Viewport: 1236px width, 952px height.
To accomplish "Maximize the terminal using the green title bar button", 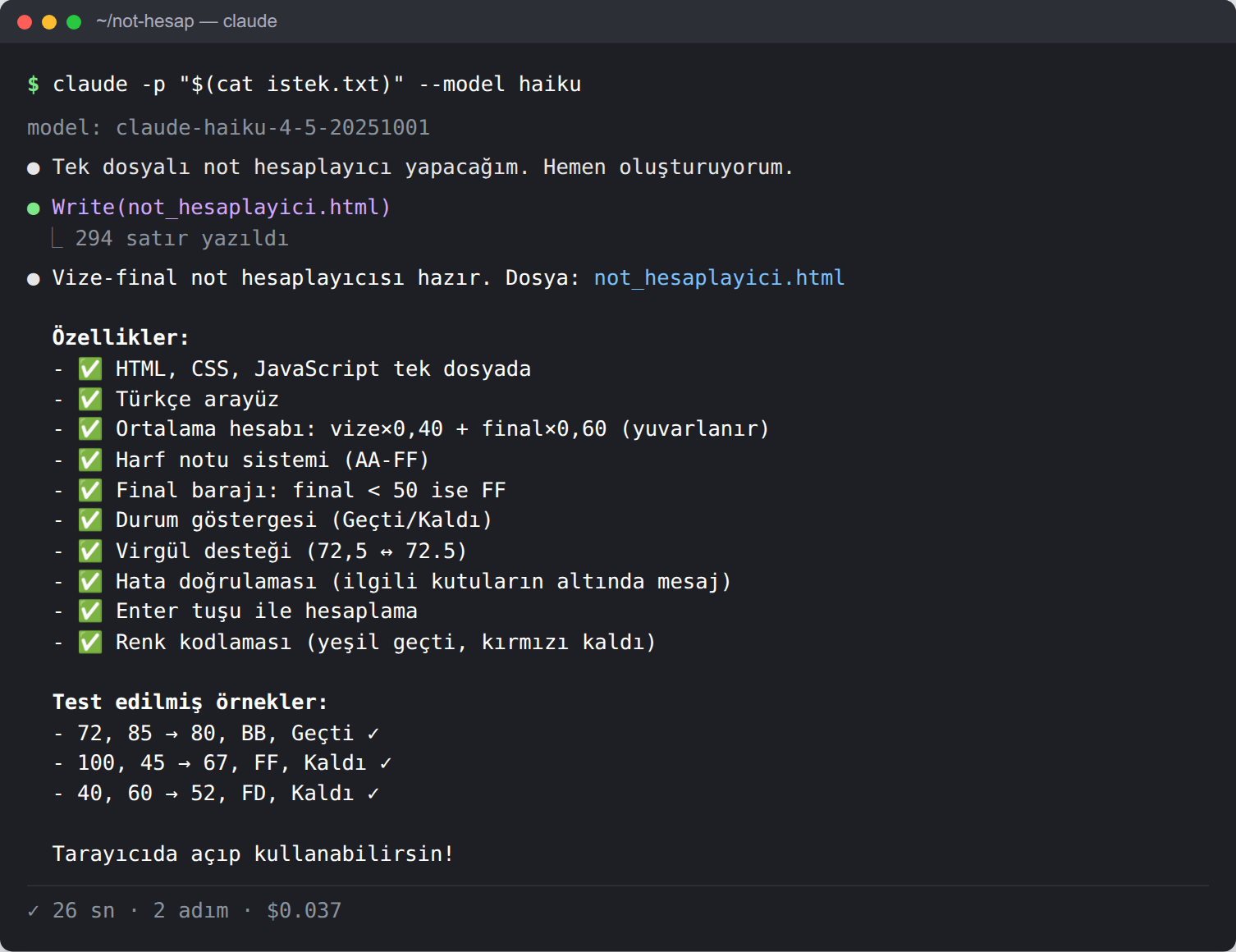I will [74, 22].
